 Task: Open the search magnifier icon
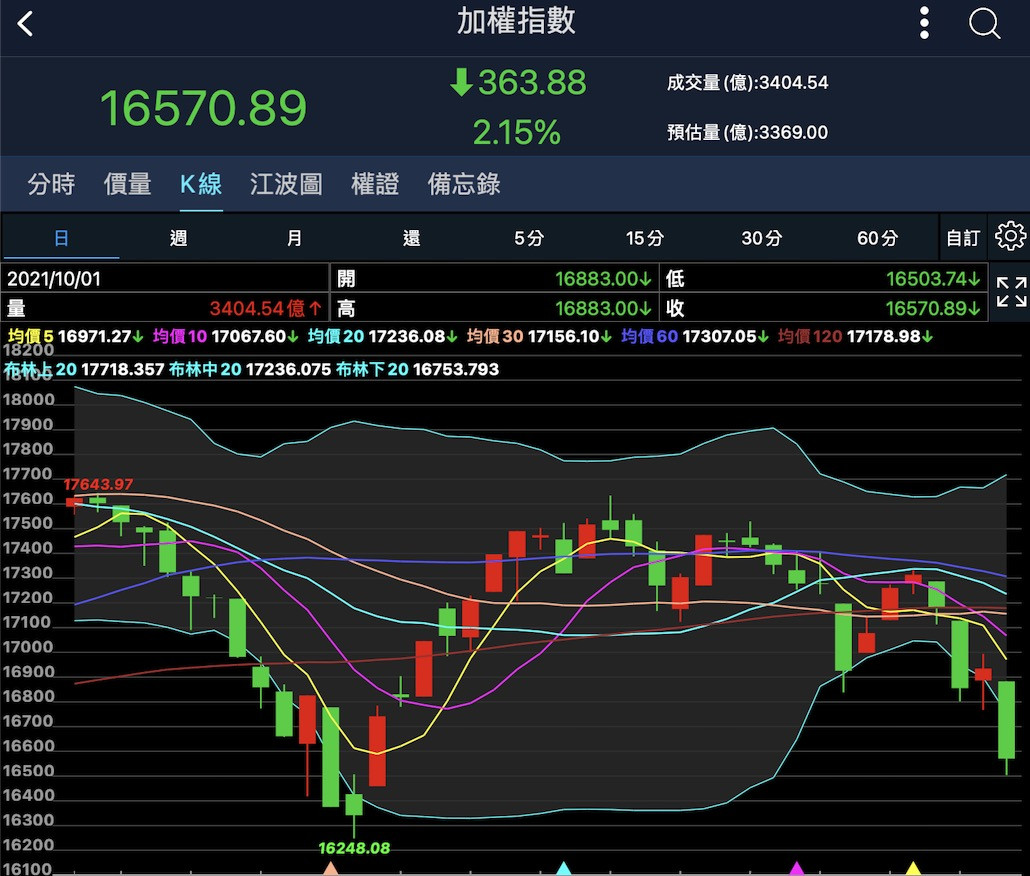985,23
